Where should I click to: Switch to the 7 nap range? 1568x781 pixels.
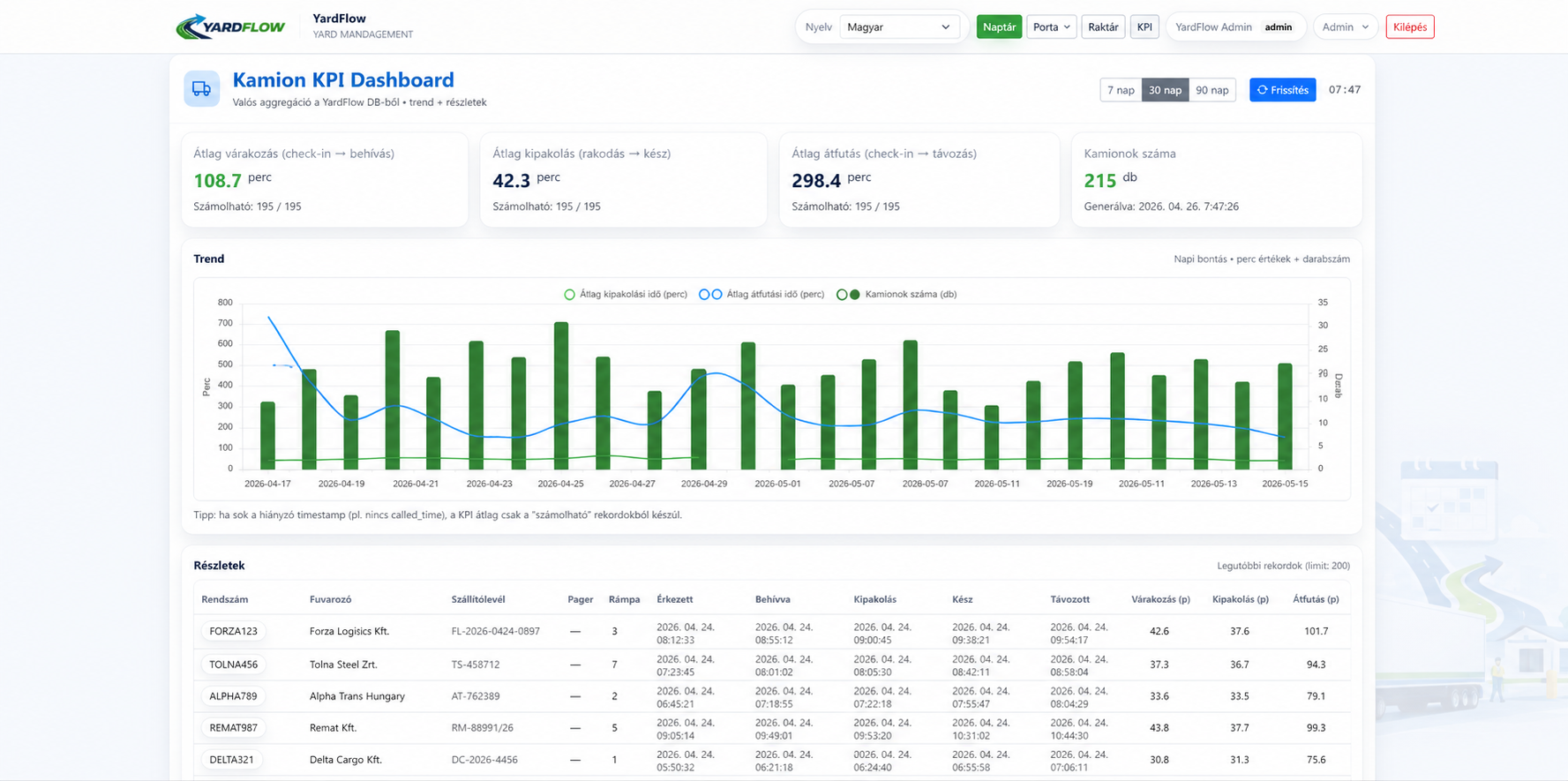(1121, 90)
